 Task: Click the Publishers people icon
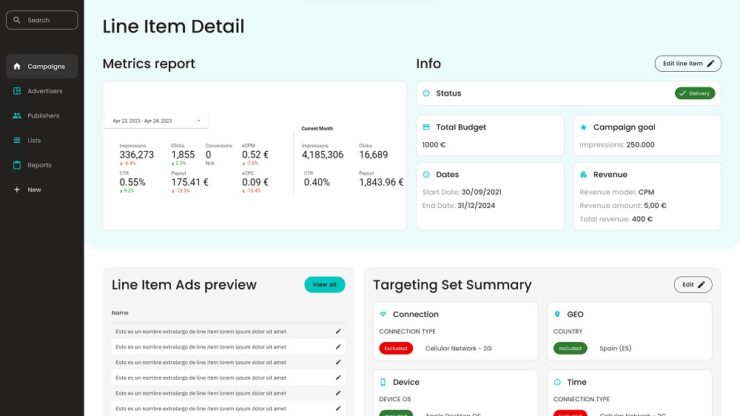point(17,116)
